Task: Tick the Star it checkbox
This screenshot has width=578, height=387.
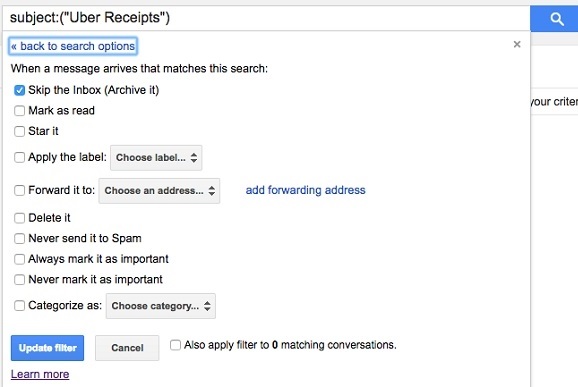Action: [19, 131]
